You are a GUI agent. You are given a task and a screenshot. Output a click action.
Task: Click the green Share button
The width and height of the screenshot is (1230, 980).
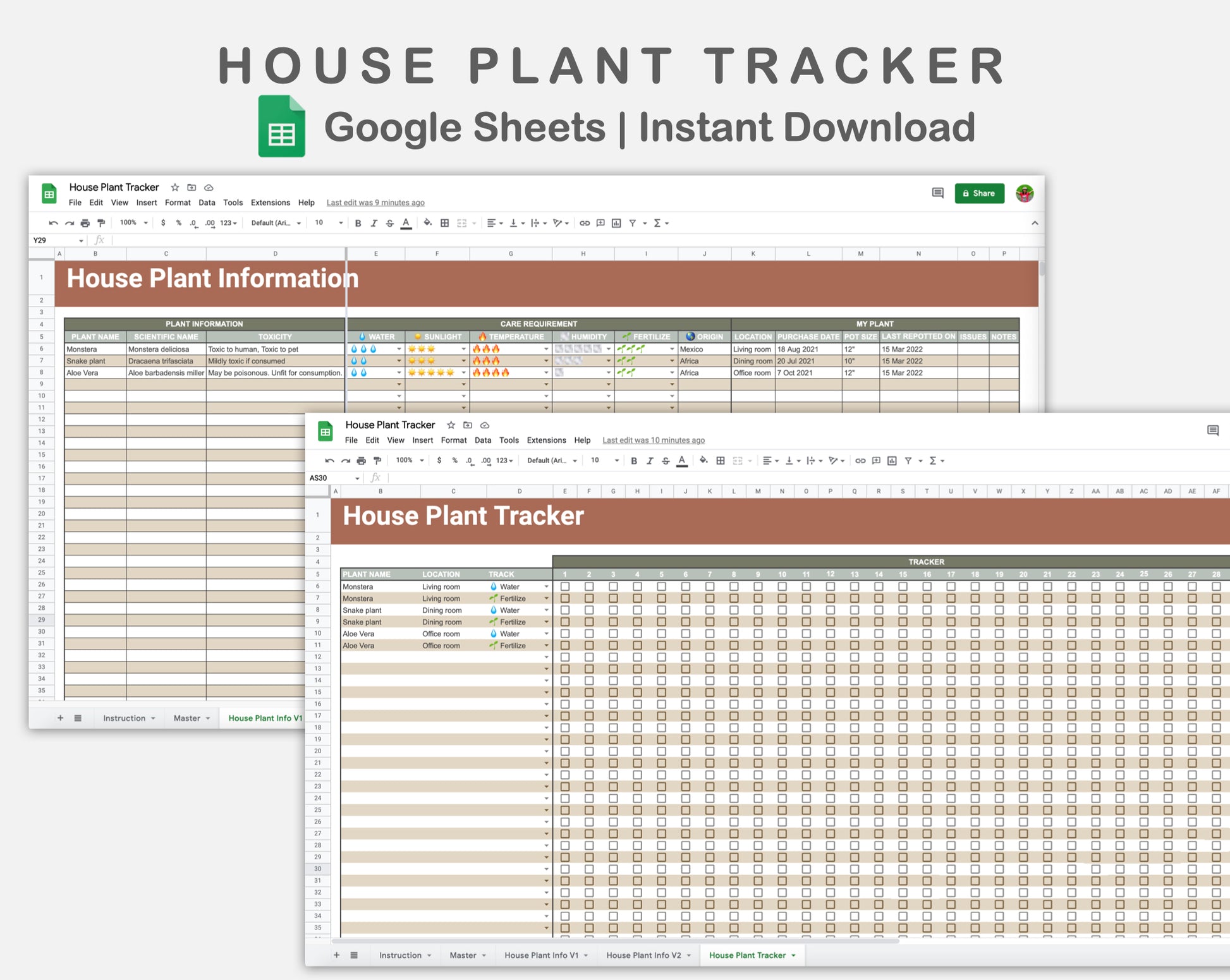coord(979,193)
